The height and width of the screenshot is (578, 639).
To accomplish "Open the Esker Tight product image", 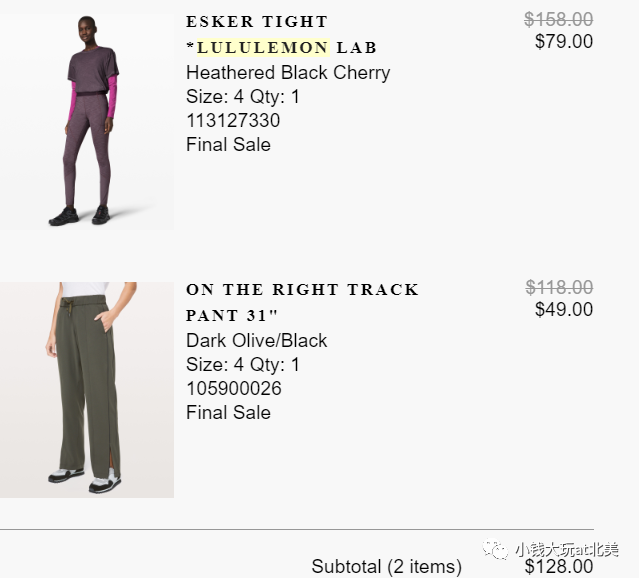I will (87, 122).
